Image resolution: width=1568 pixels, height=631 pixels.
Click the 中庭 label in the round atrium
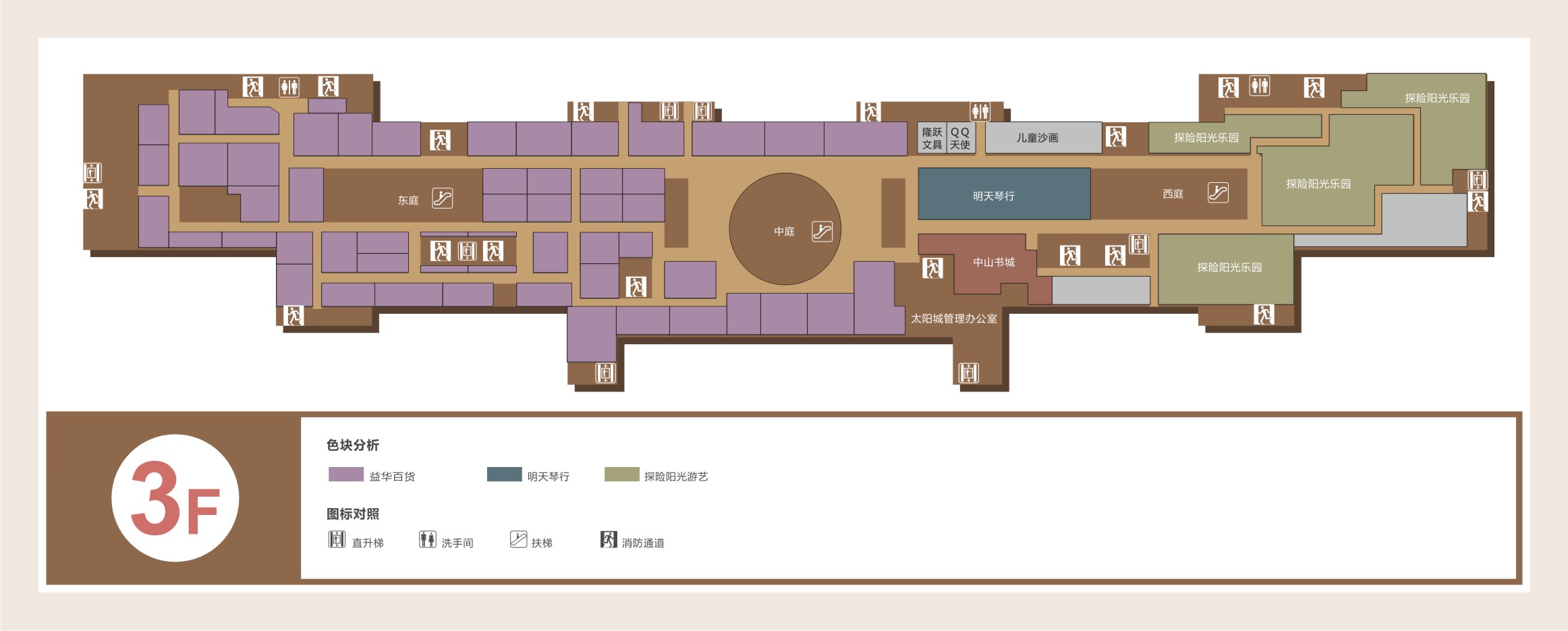pyautogui.click(x=784, y=231)
